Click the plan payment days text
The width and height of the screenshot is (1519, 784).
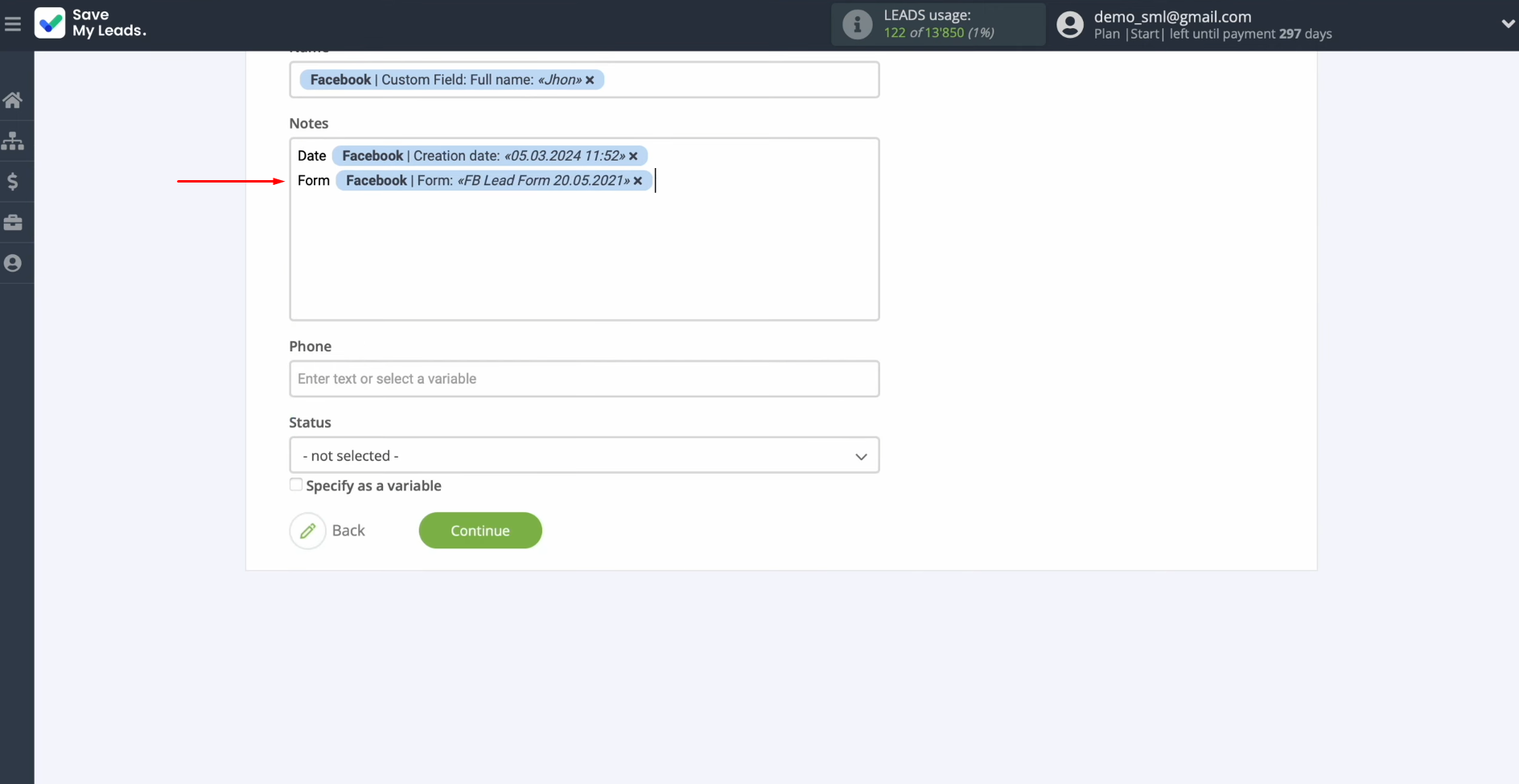[x=1212, y=34]
